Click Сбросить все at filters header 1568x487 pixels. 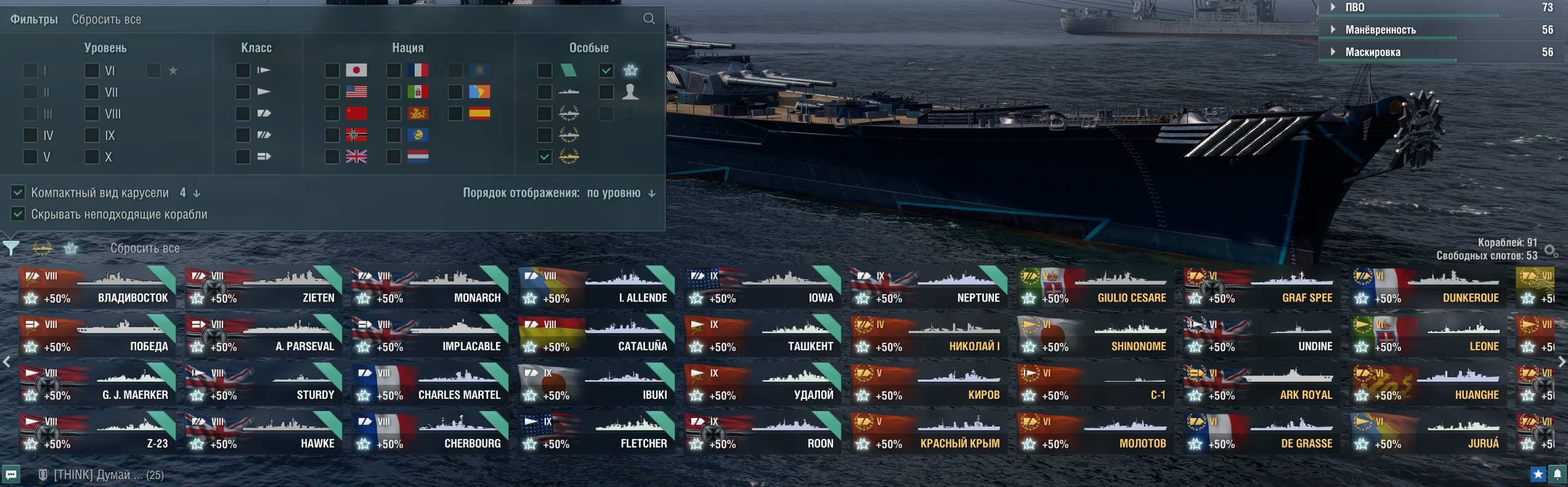coord(107,19)
